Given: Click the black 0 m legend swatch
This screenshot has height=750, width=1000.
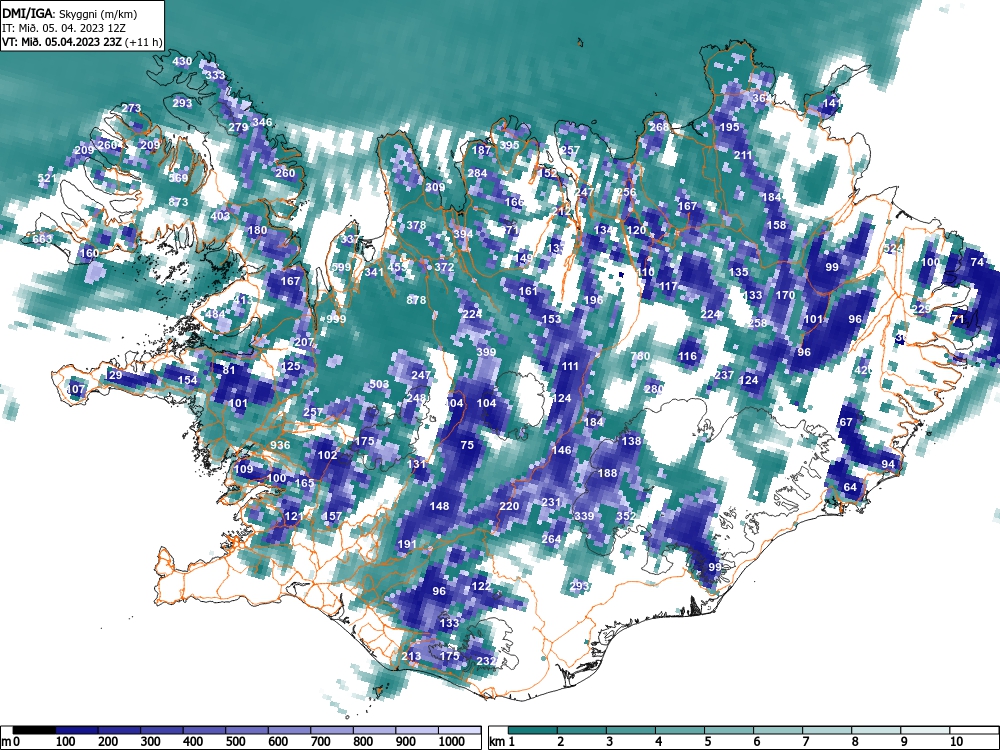Looking at the screenshot, I should click(34, 730).
